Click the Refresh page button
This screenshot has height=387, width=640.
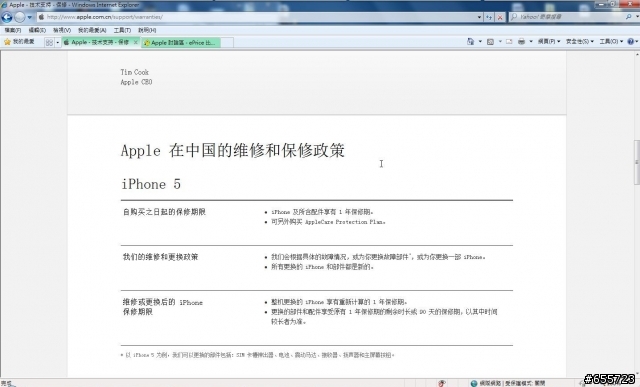[489, 17]
